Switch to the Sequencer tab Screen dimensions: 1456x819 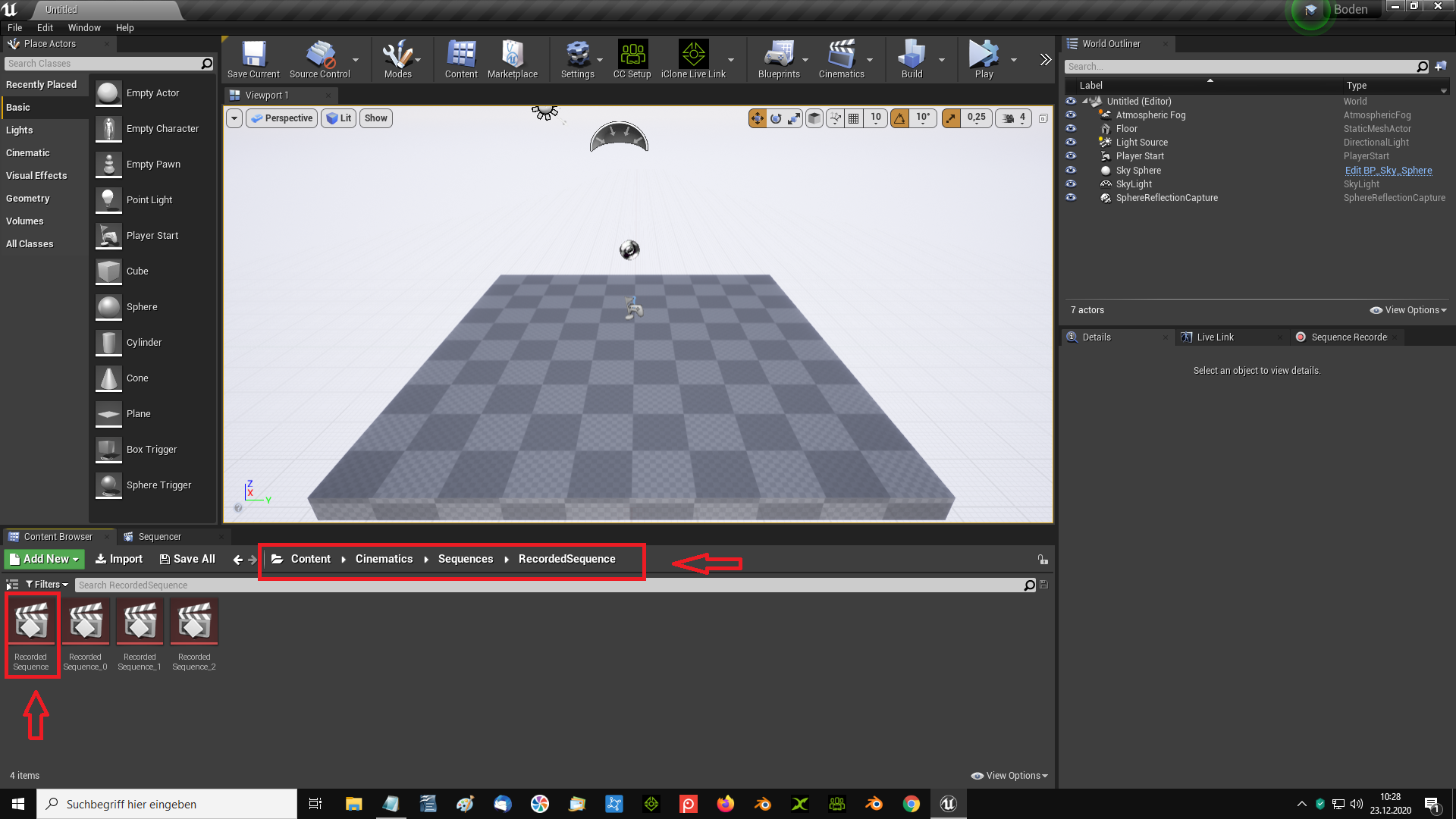(x=159, y=537)
